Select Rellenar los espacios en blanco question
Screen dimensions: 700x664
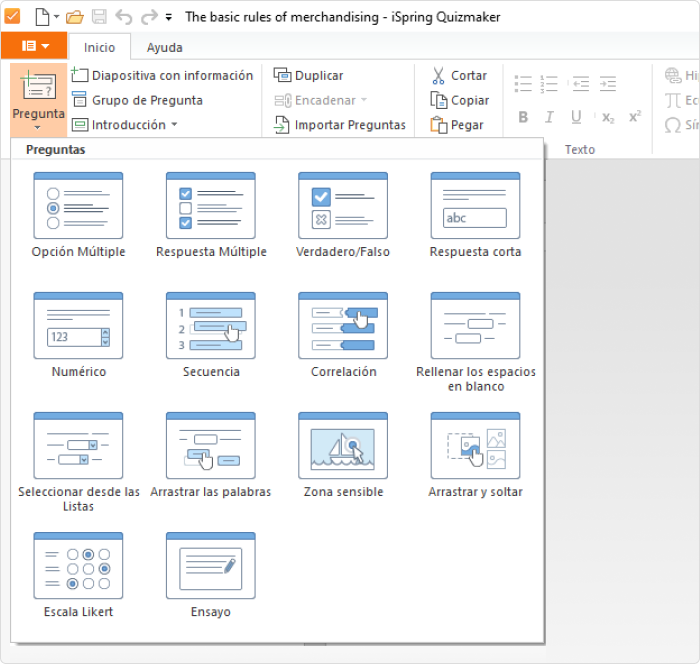tap(475, 342)
